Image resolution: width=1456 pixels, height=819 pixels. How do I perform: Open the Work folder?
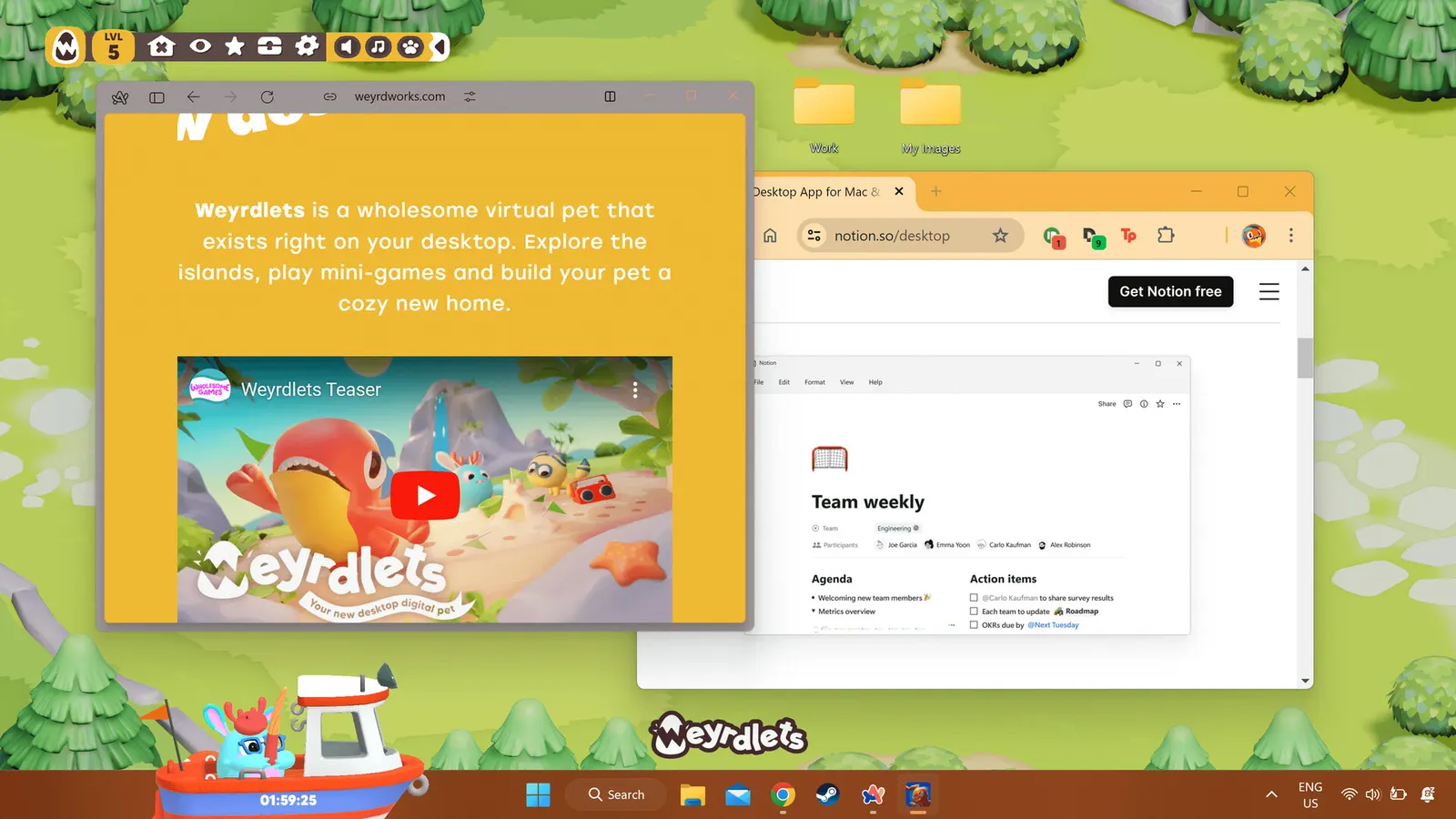pyautogui.click(x=824, y=116)
